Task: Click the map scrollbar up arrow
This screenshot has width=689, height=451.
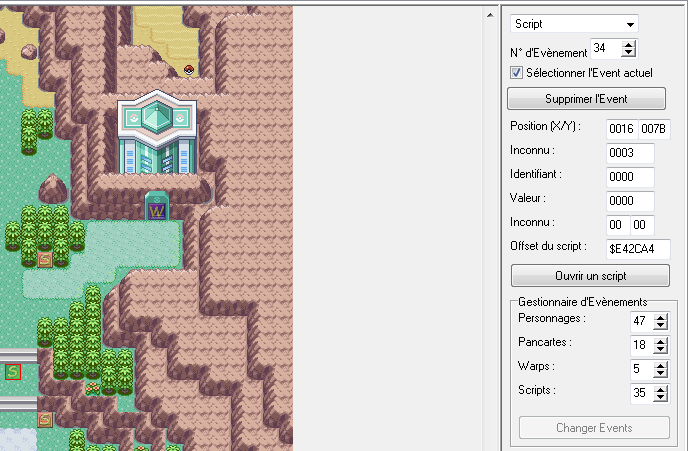Action: click(490, 15)
